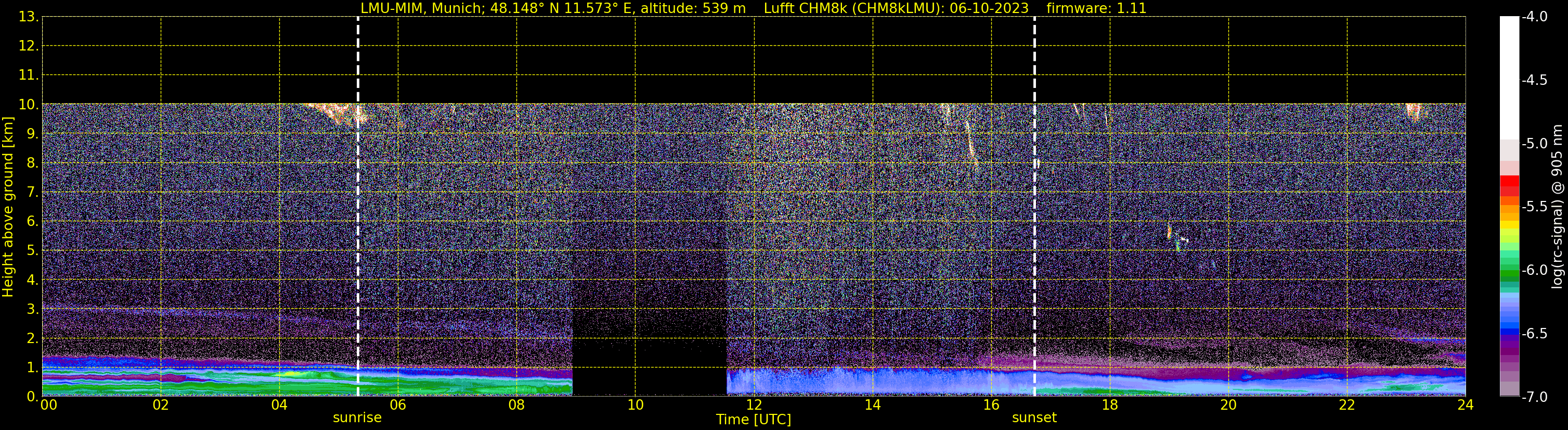Click the '02' tick on the time axis
Viewport: 1568px width, 430px height.
(160, 406)
